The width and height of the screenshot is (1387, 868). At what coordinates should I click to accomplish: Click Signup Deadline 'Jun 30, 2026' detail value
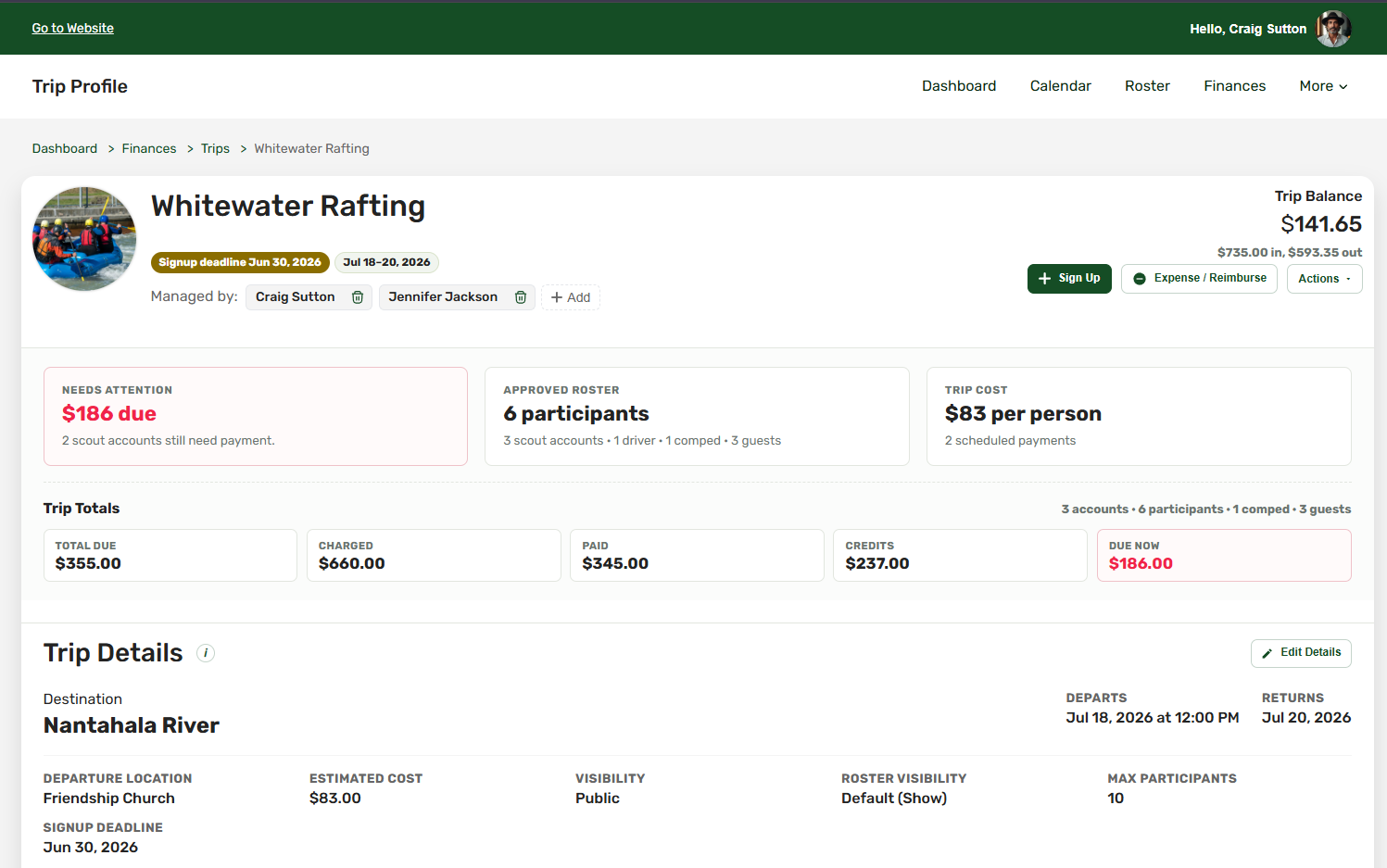click(91, 848)
